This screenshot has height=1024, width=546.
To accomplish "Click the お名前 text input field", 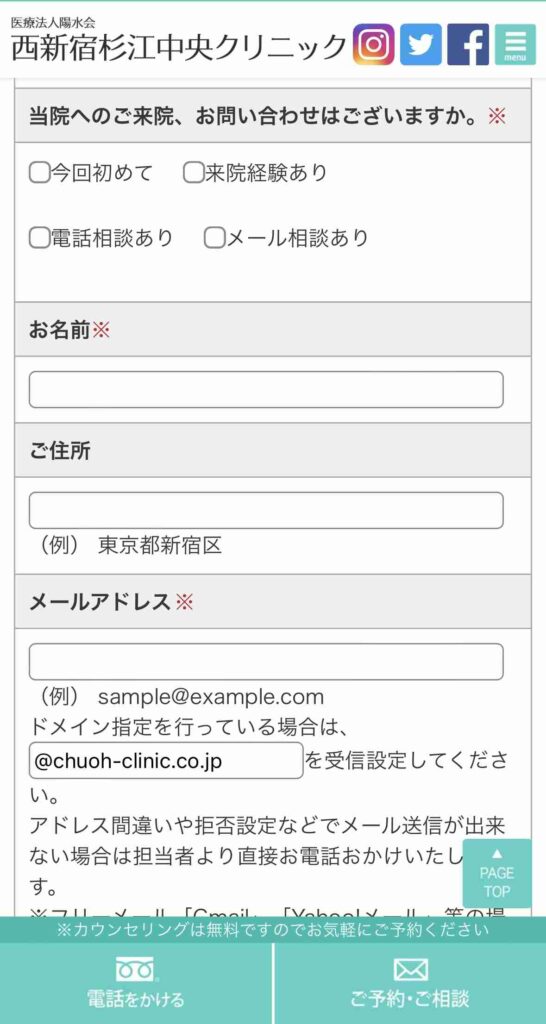I will click(x=266, y=390).
